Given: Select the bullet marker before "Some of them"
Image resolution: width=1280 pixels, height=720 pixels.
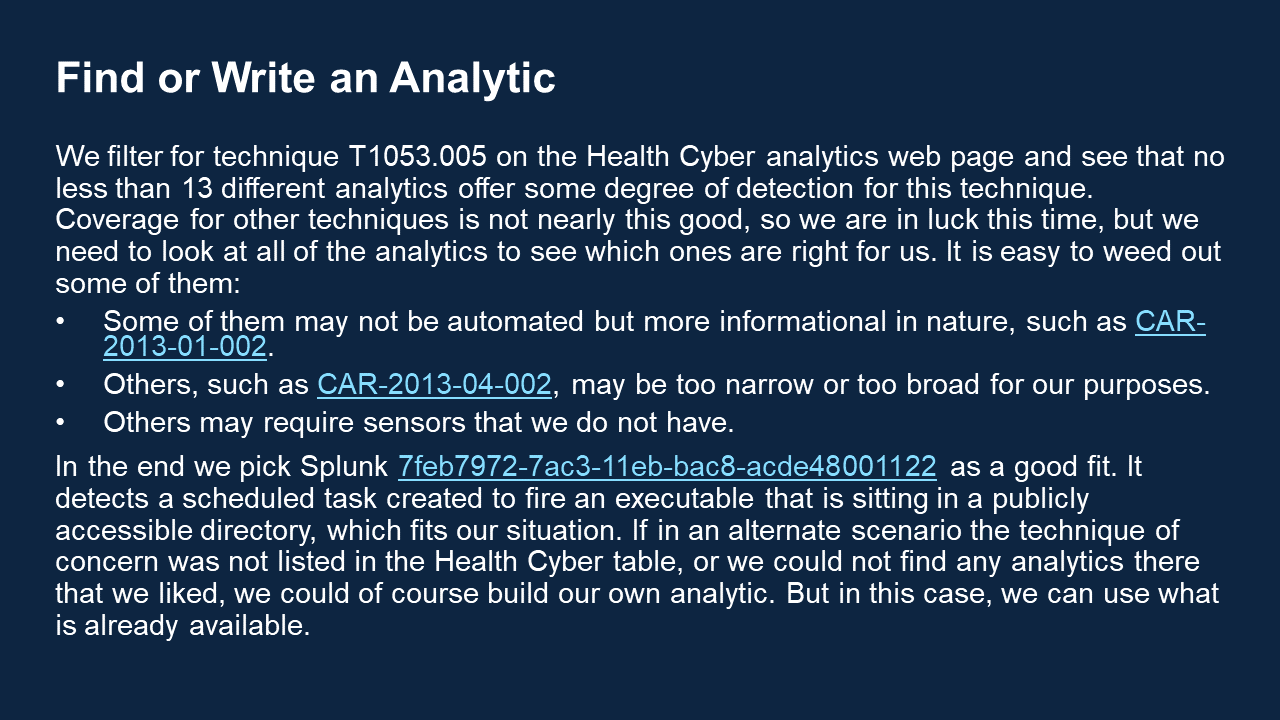Looking at the screenshot, I should (61, 323).
